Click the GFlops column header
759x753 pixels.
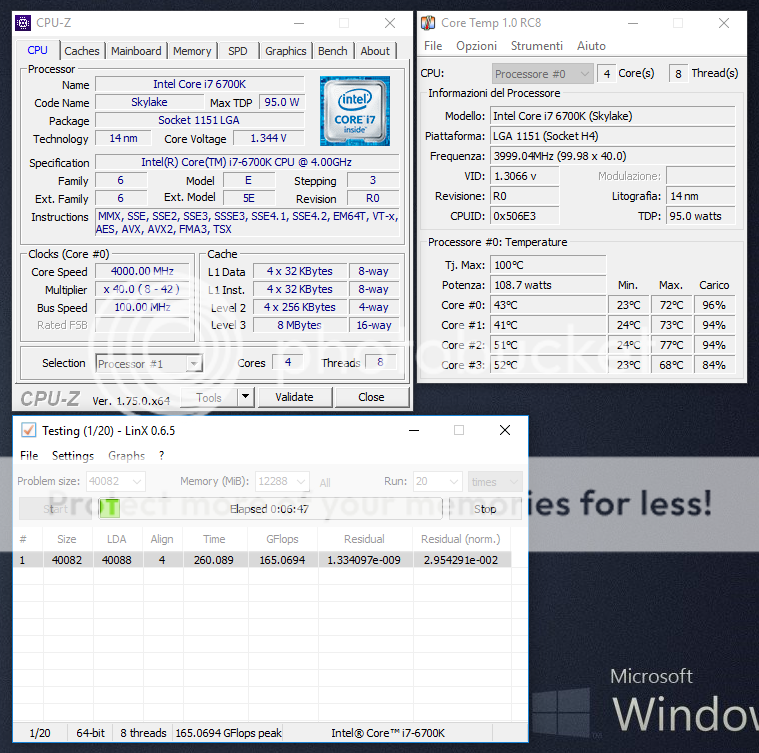275,539
